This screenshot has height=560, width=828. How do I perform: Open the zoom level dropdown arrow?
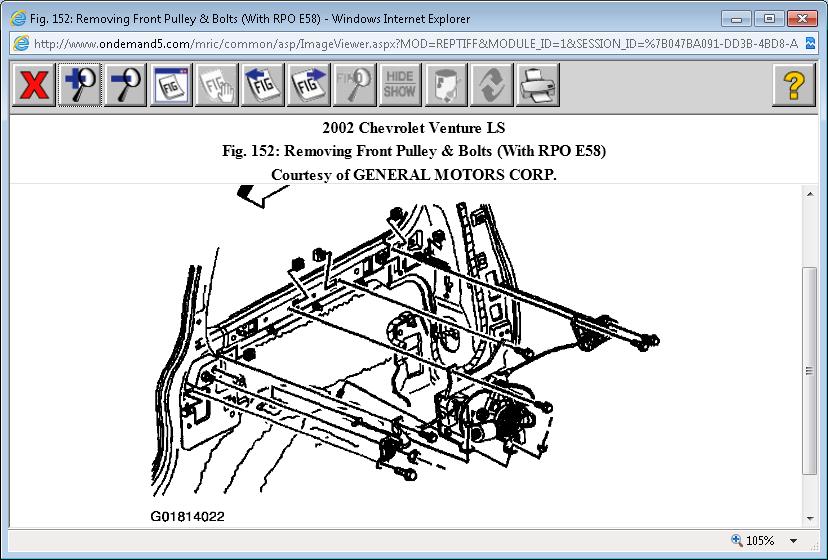tap(793, 541)
